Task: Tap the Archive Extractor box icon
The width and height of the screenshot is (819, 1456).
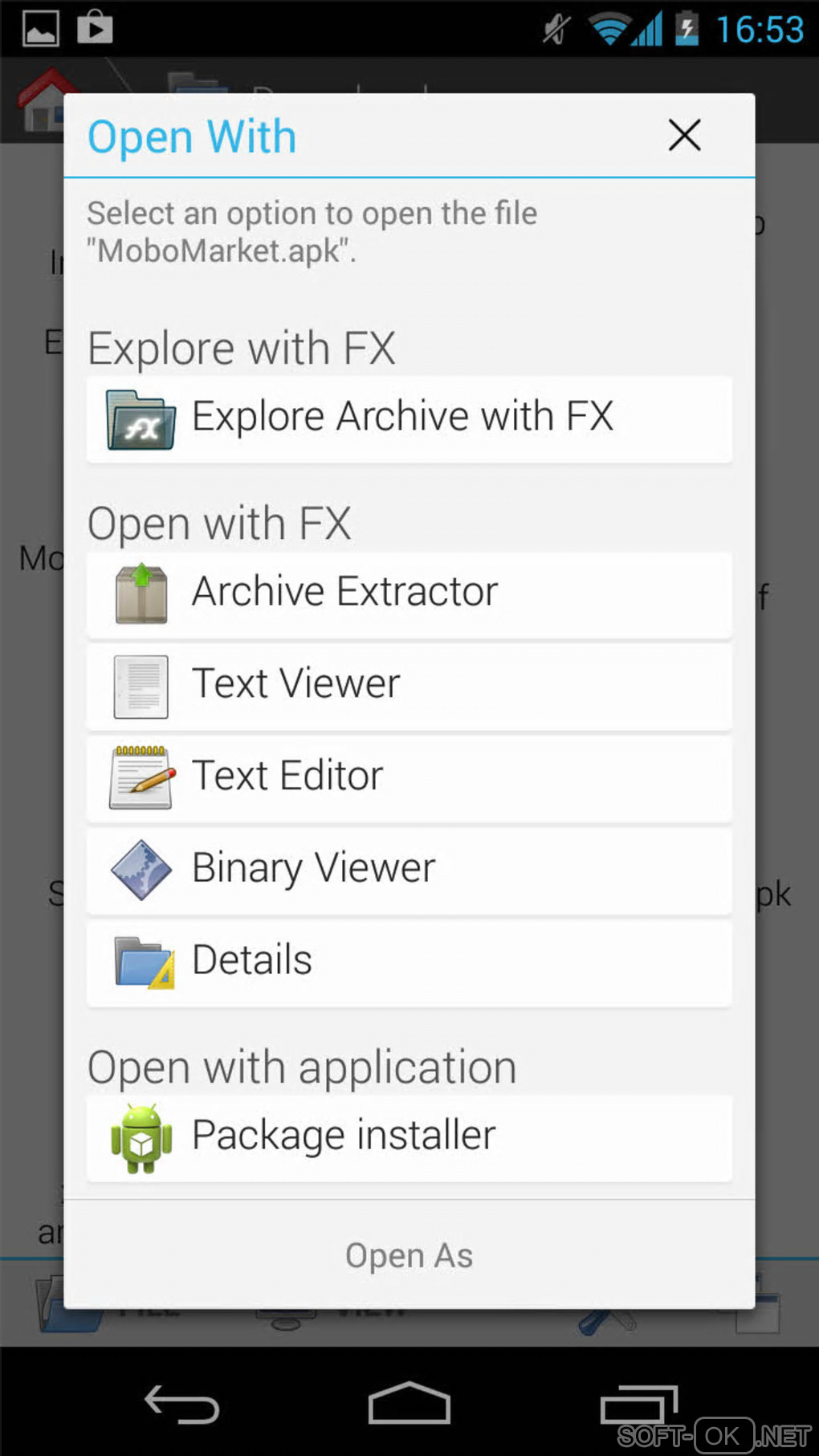Action: tap(141, 594)
